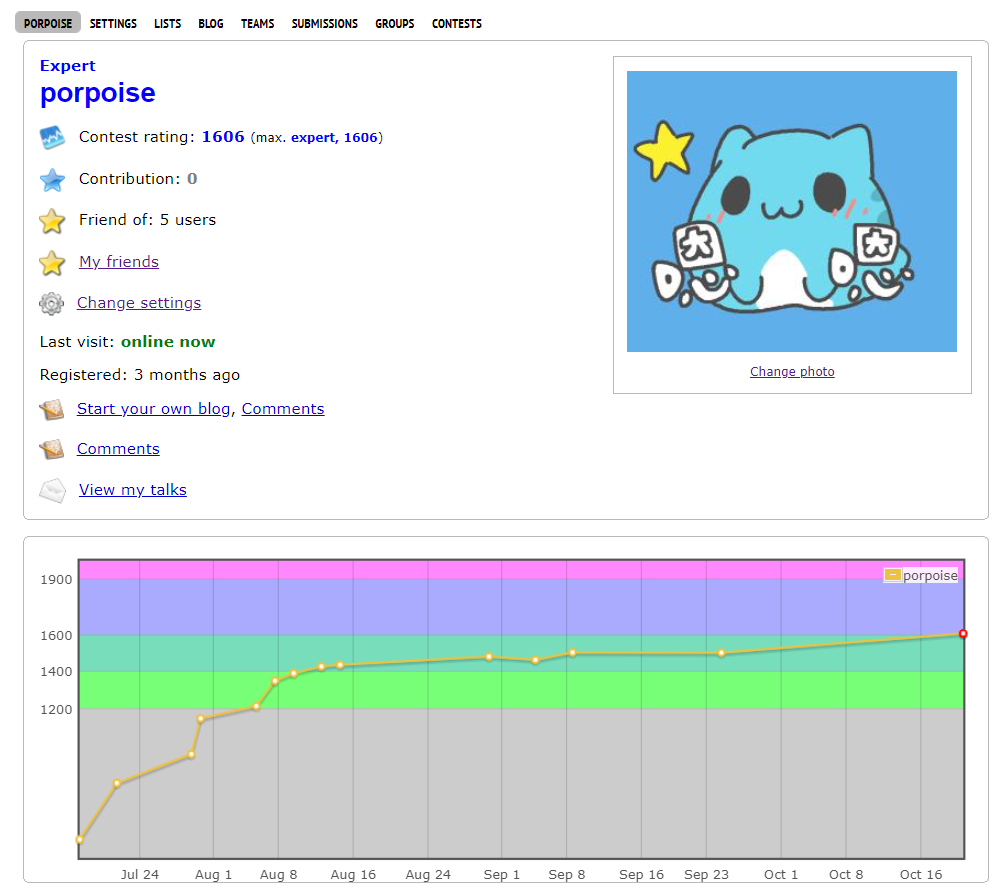Open Comments link next to Start your own blog

283,409
